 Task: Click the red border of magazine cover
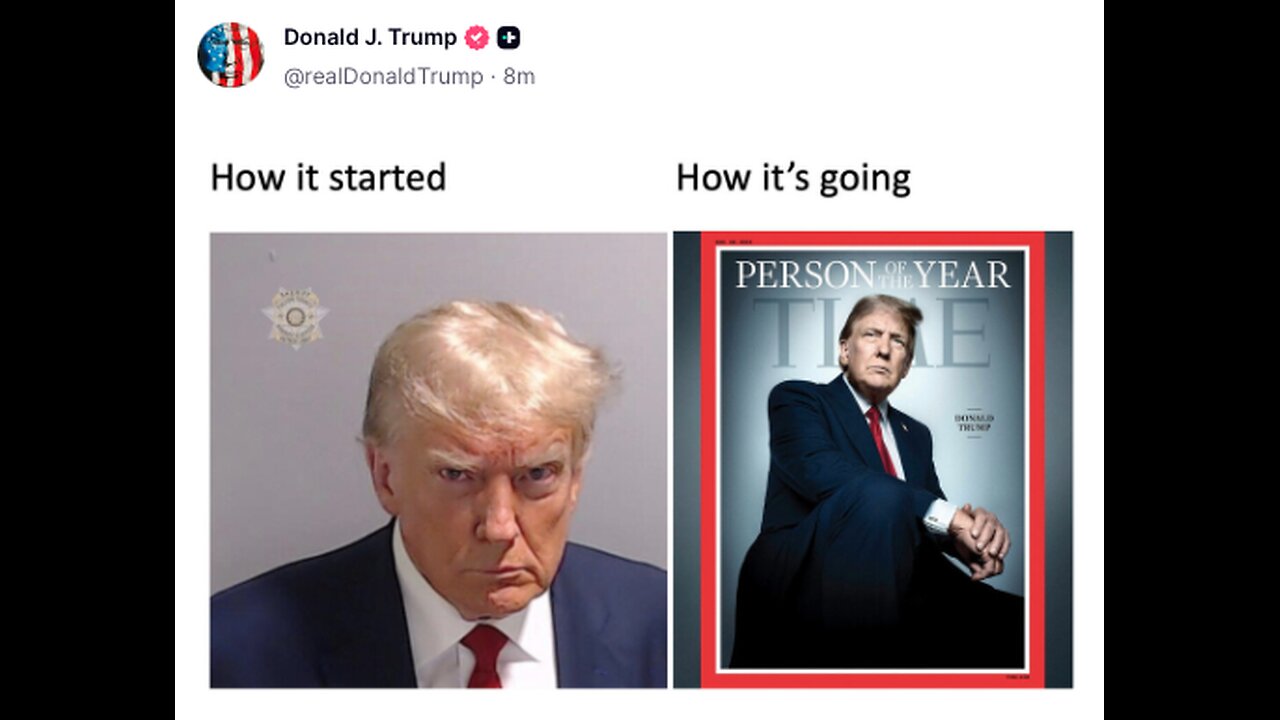[709, 460]
